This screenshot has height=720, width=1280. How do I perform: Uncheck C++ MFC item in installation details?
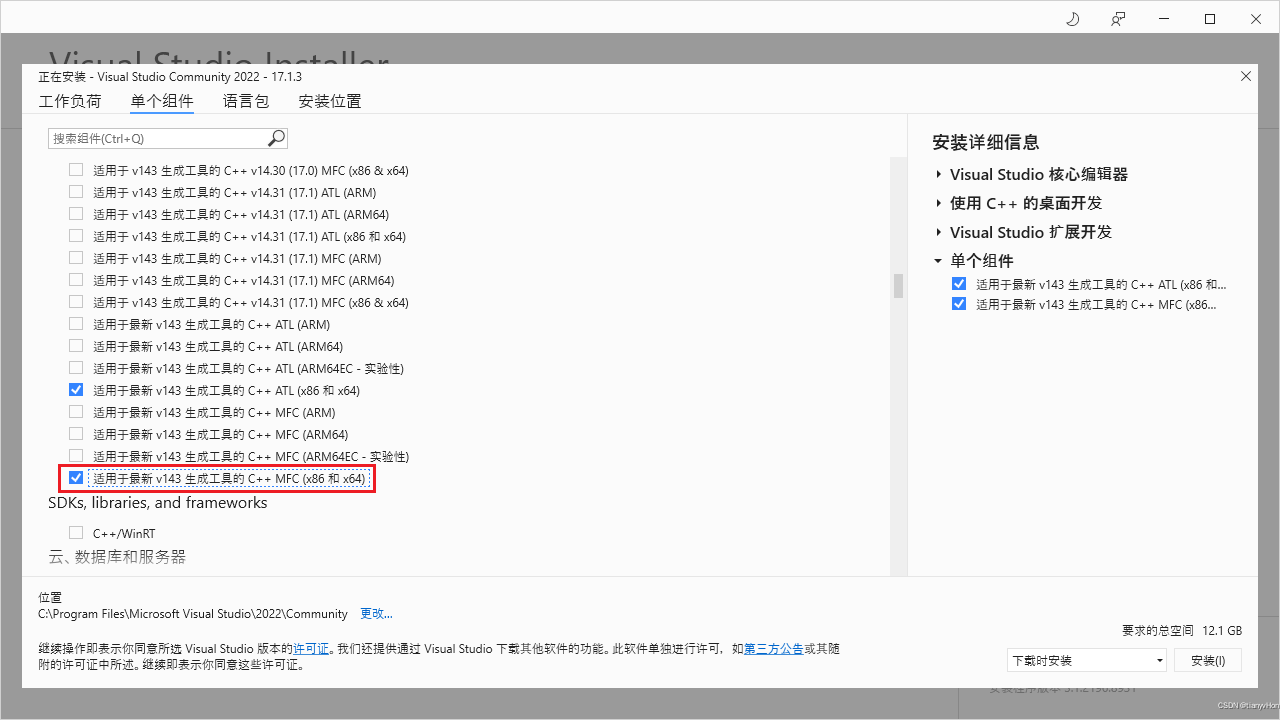[x=959, y=304]
